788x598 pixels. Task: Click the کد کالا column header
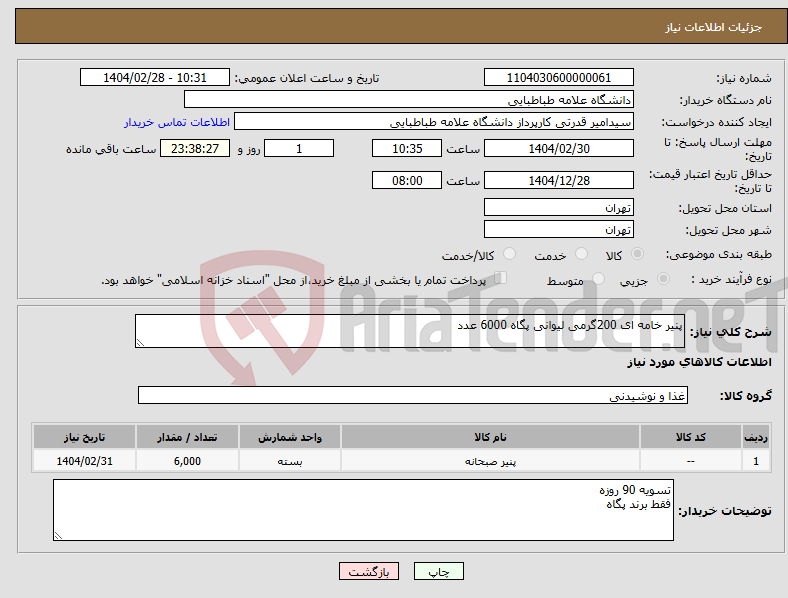(691, 437)
